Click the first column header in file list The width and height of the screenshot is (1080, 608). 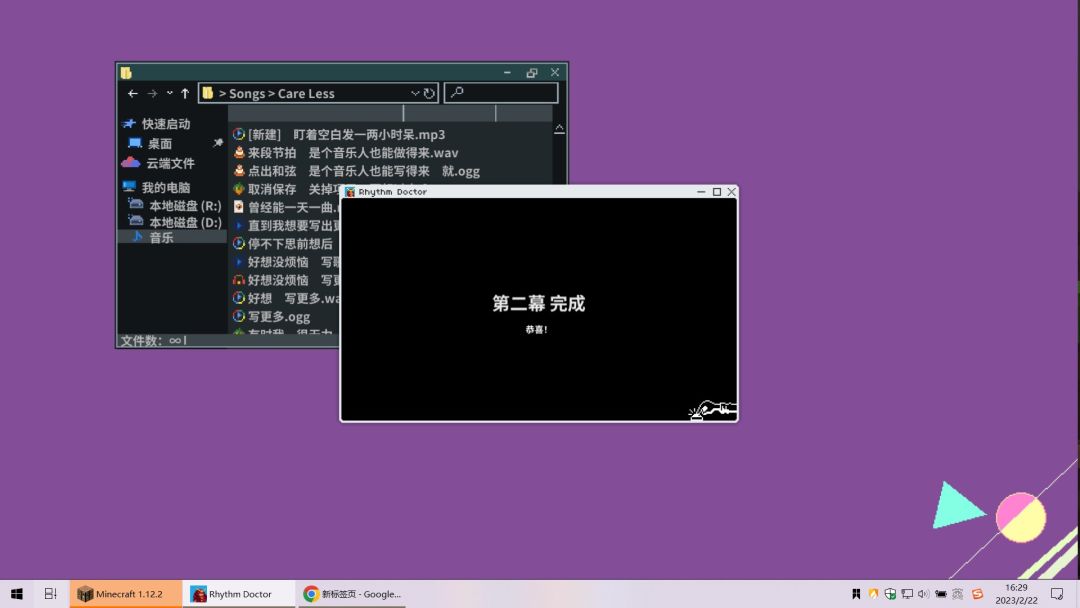[x=315, y=114]
